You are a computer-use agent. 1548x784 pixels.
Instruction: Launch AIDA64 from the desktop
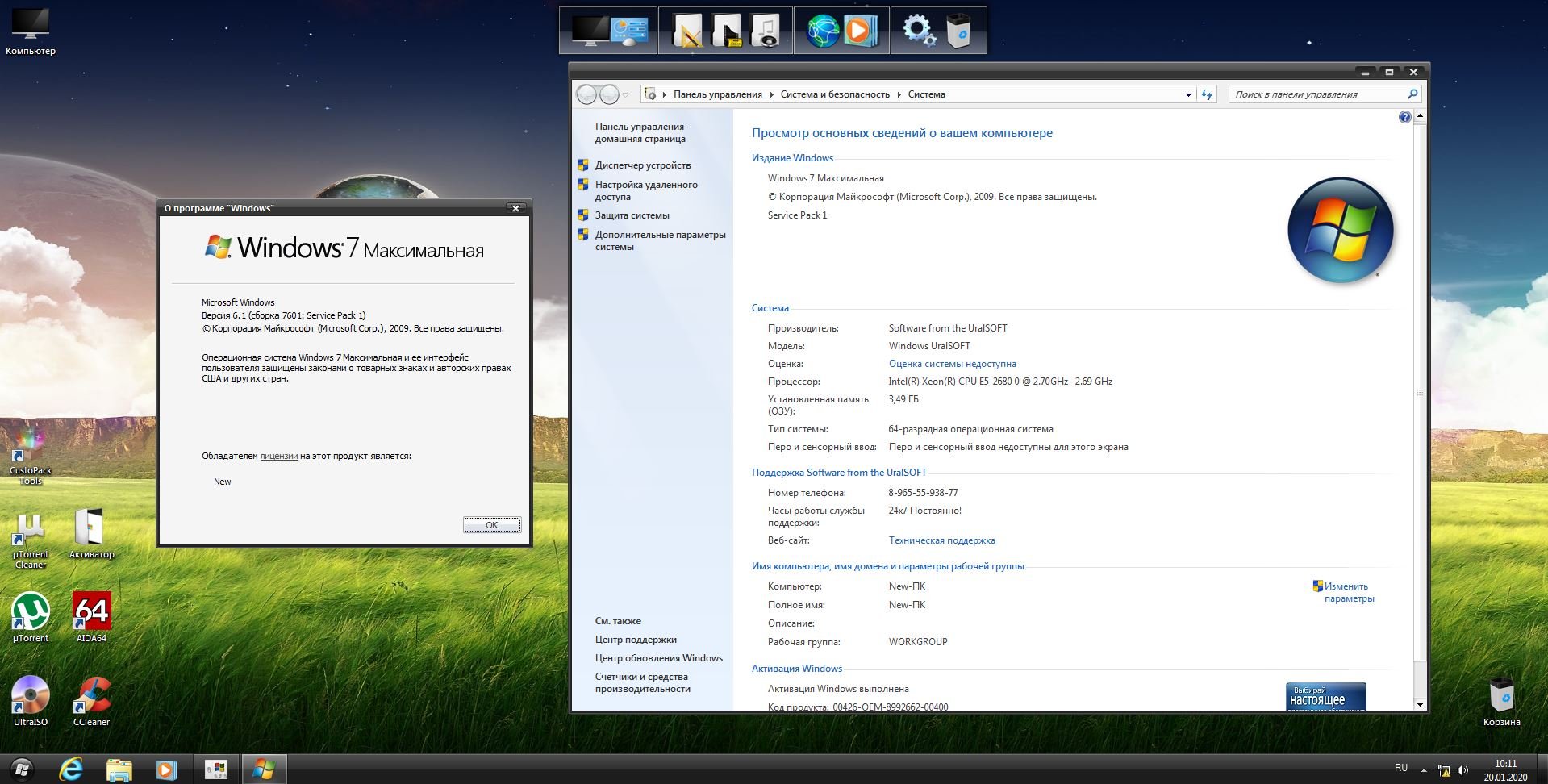[91, 618]
